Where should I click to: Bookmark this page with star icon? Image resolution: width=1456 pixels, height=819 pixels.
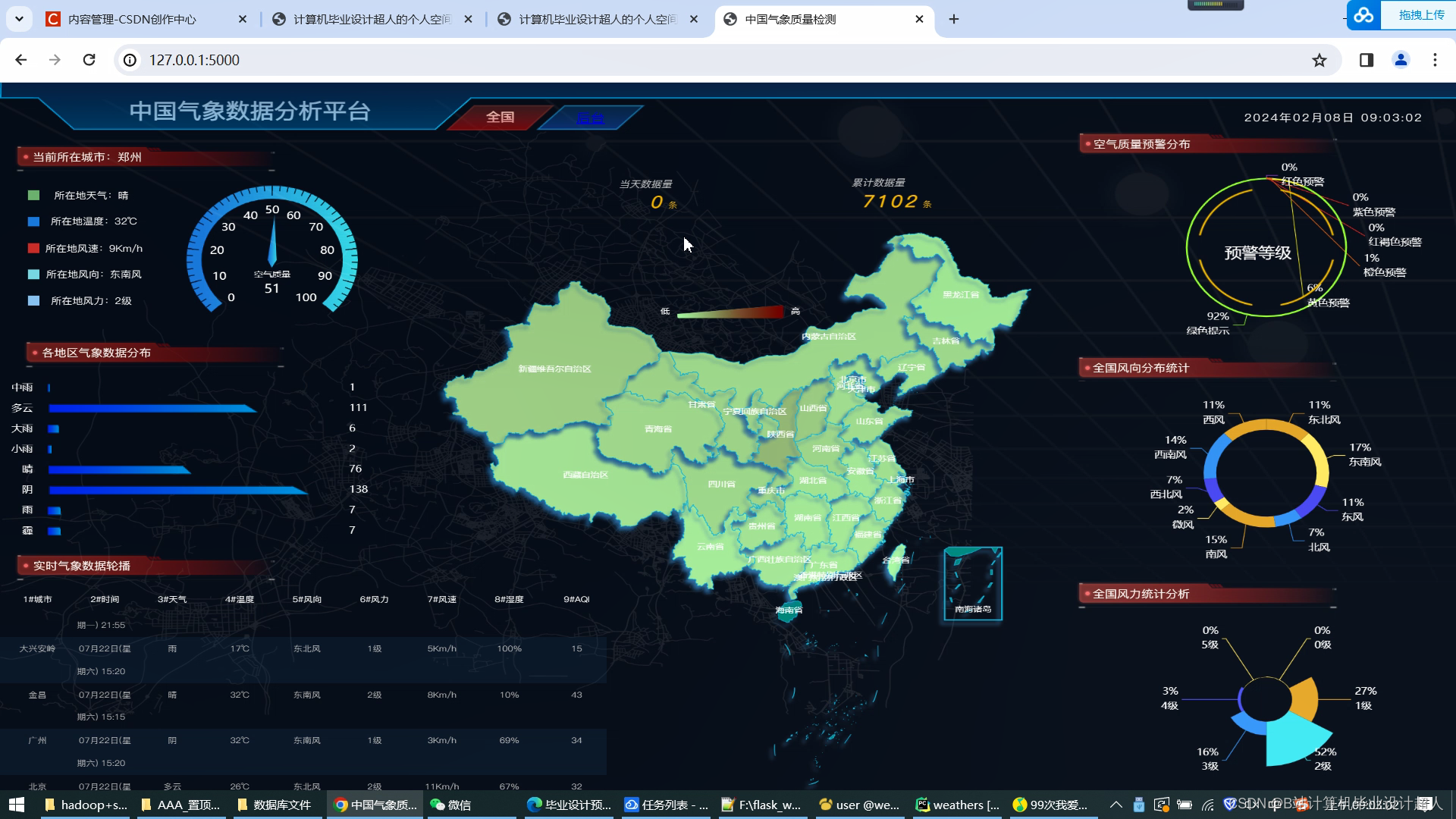[1319, 60]
